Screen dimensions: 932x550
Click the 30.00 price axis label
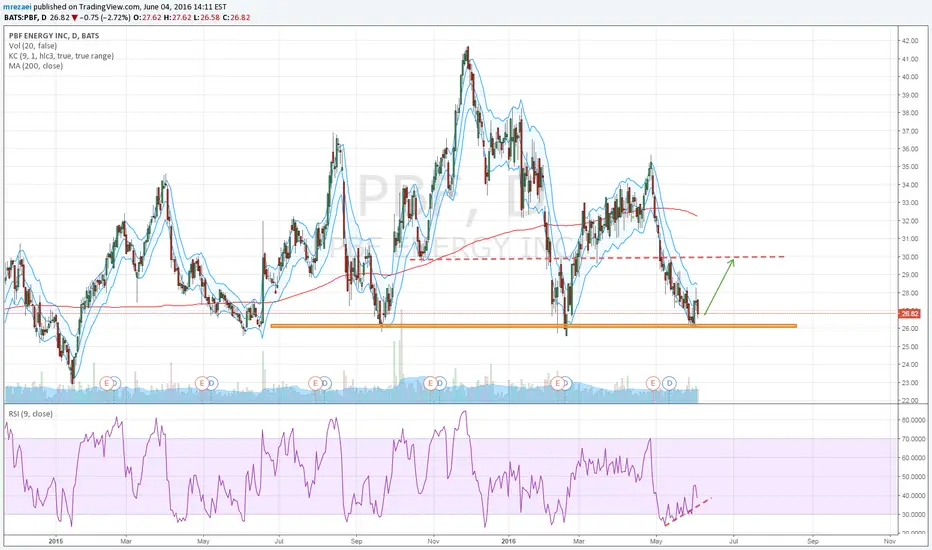tap(910, 257)
